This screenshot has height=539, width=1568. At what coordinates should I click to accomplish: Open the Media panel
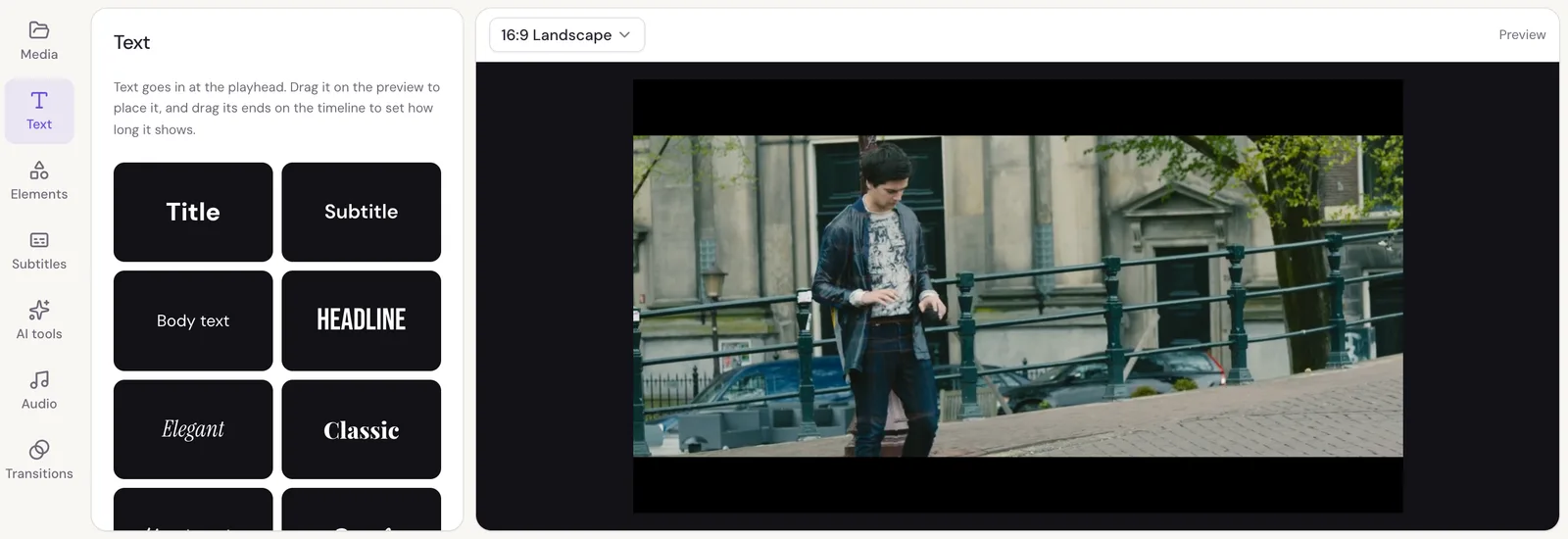[39, 40]
